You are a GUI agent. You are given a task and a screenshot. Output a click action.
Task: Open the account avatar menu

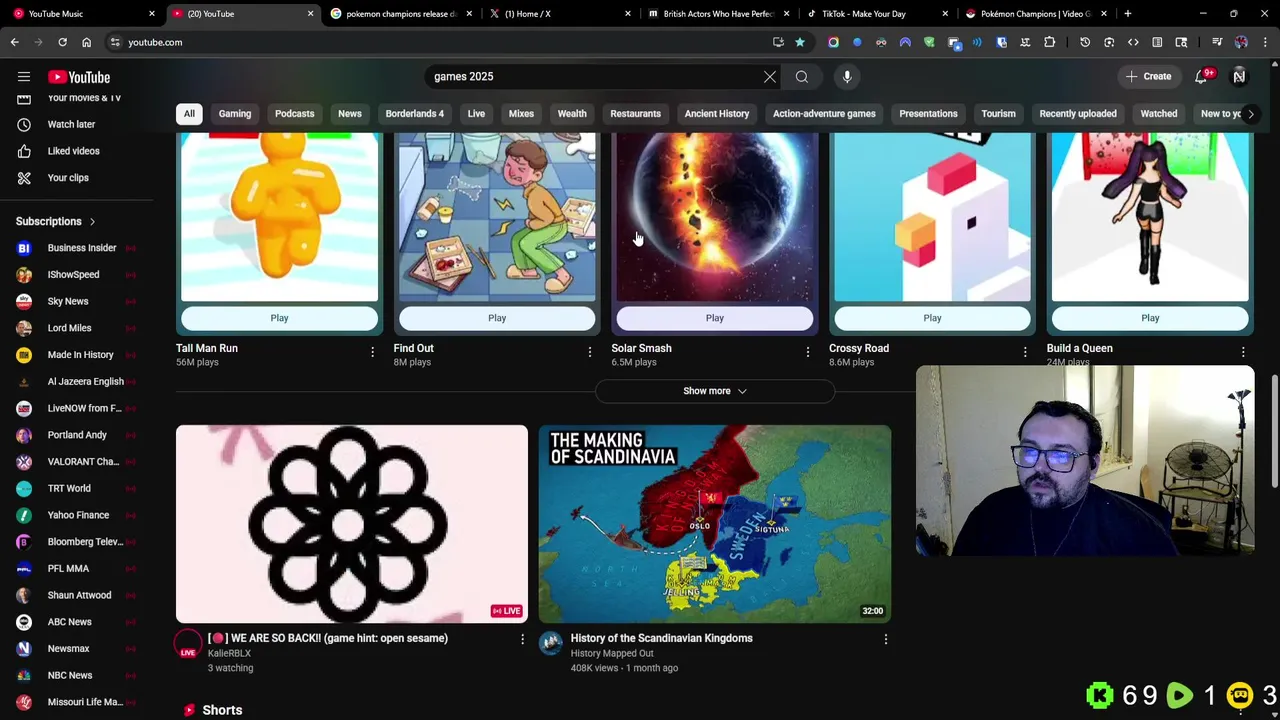pyautogui.click(x=1239, y=77)
